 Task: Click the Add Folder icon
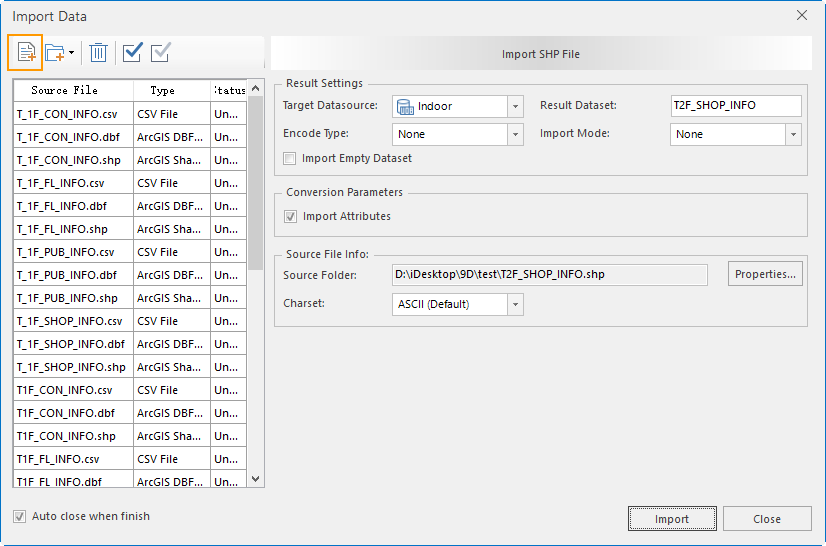click(x=54, y=52)
